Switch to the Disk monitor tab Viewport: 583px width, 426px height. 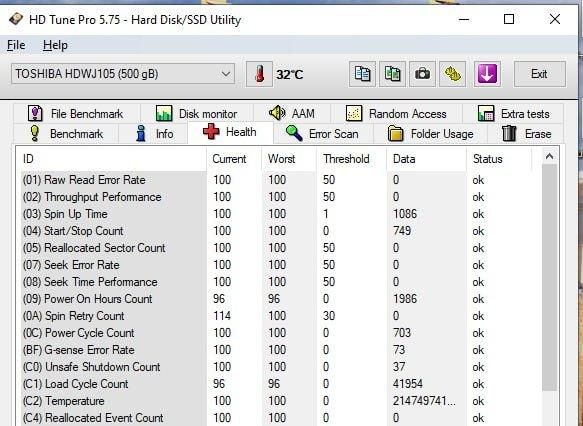coord(197,113)
